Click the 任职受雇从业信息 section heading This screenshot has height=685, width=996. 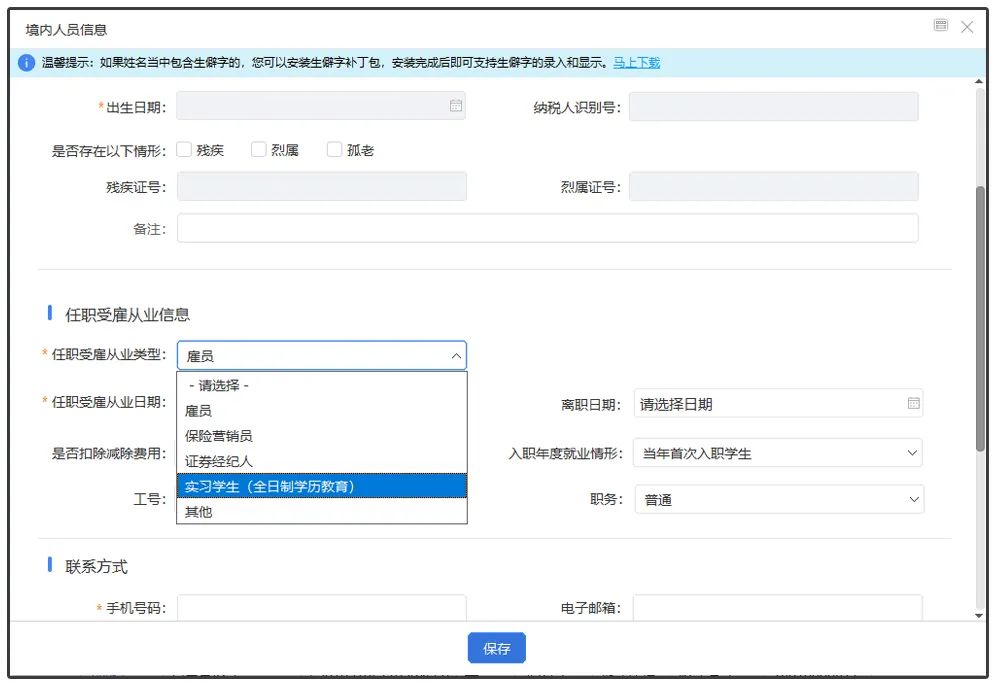pyautogui.click(x=127, y=315)
